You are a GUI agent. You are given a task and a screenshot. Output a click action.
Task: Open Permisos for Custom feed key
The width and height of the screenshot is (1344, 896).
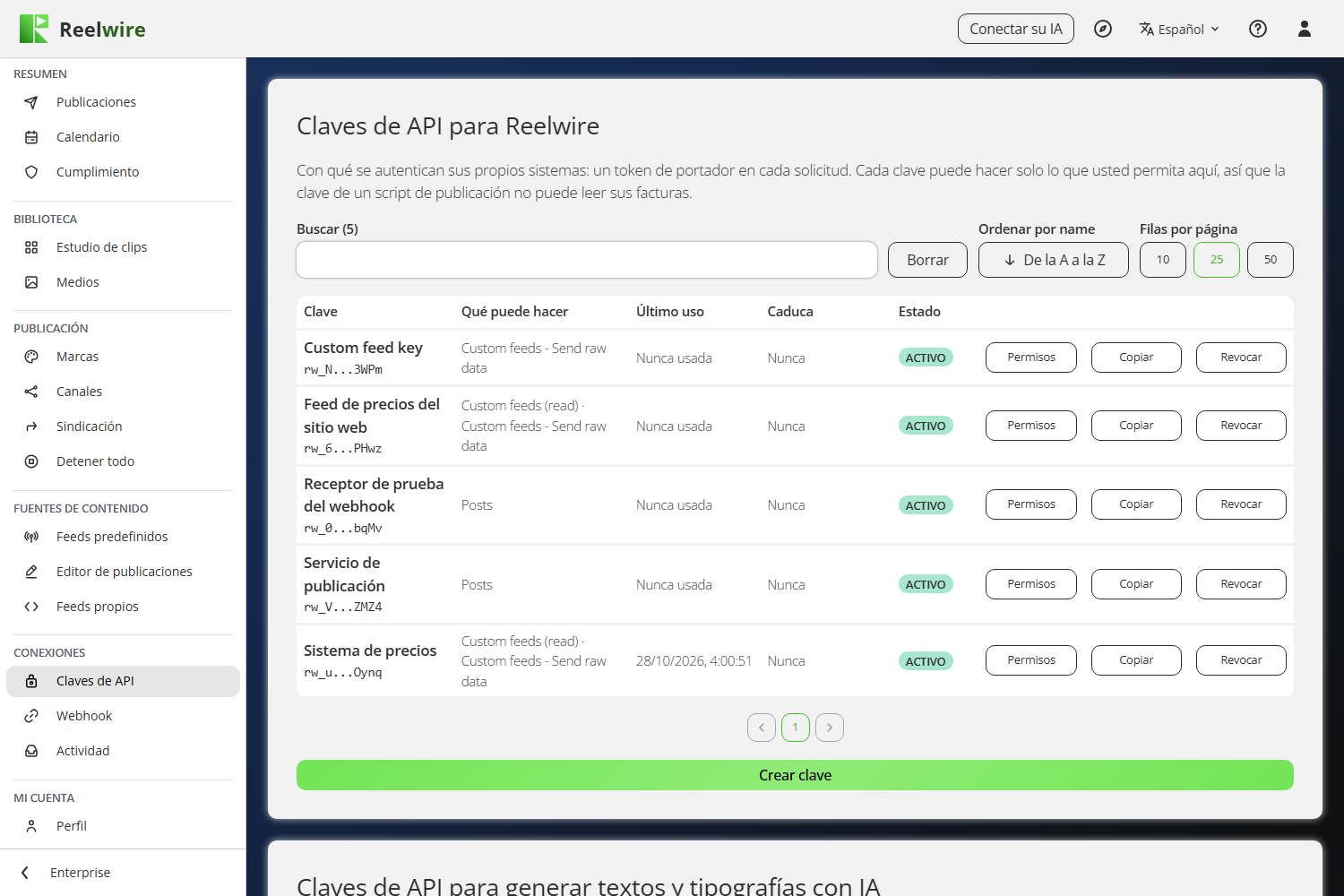point(1031,358)
